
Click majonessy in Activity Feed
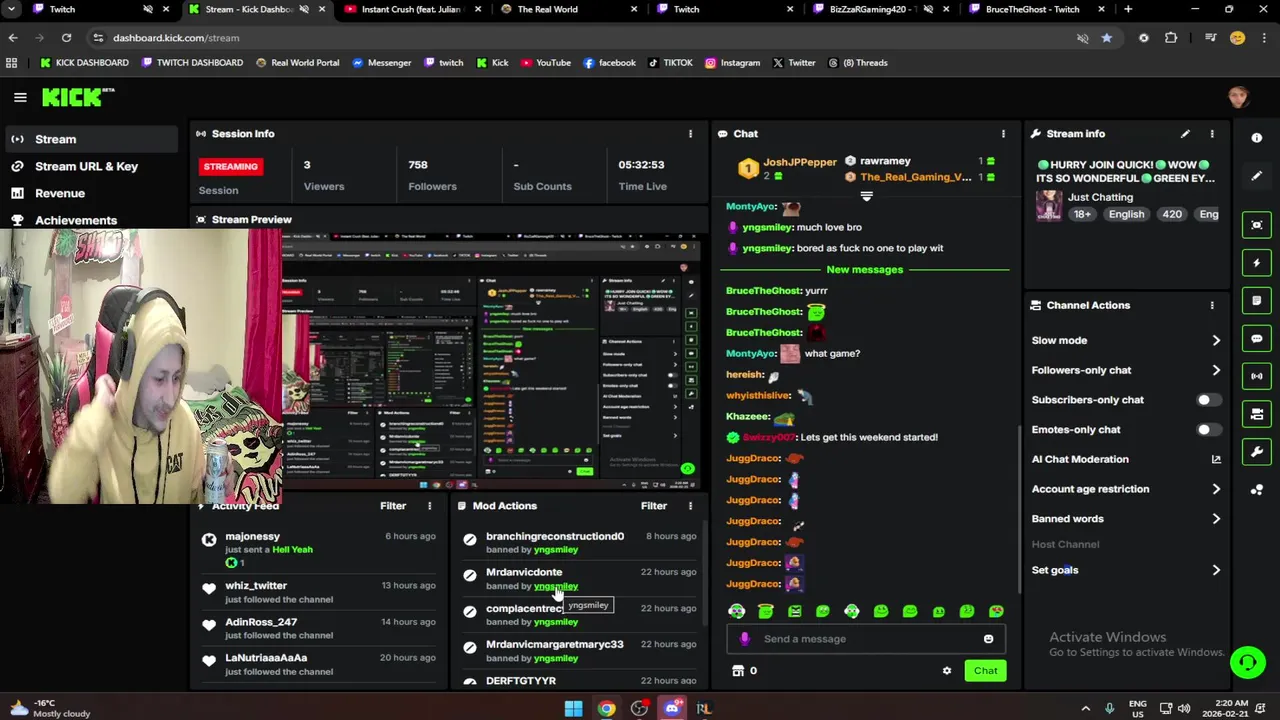252,537
